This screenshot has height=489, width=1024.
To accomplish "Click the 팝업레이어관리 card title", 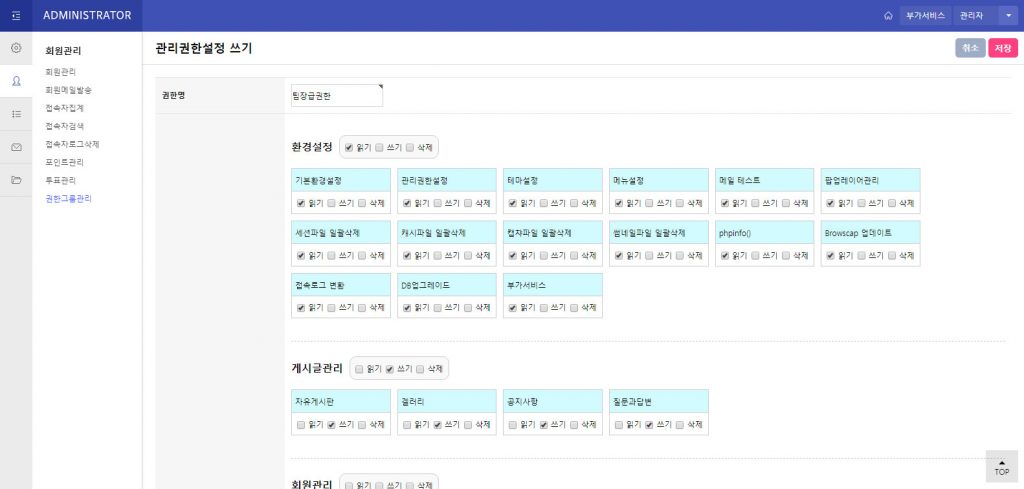I will click(x=852, y=180).
